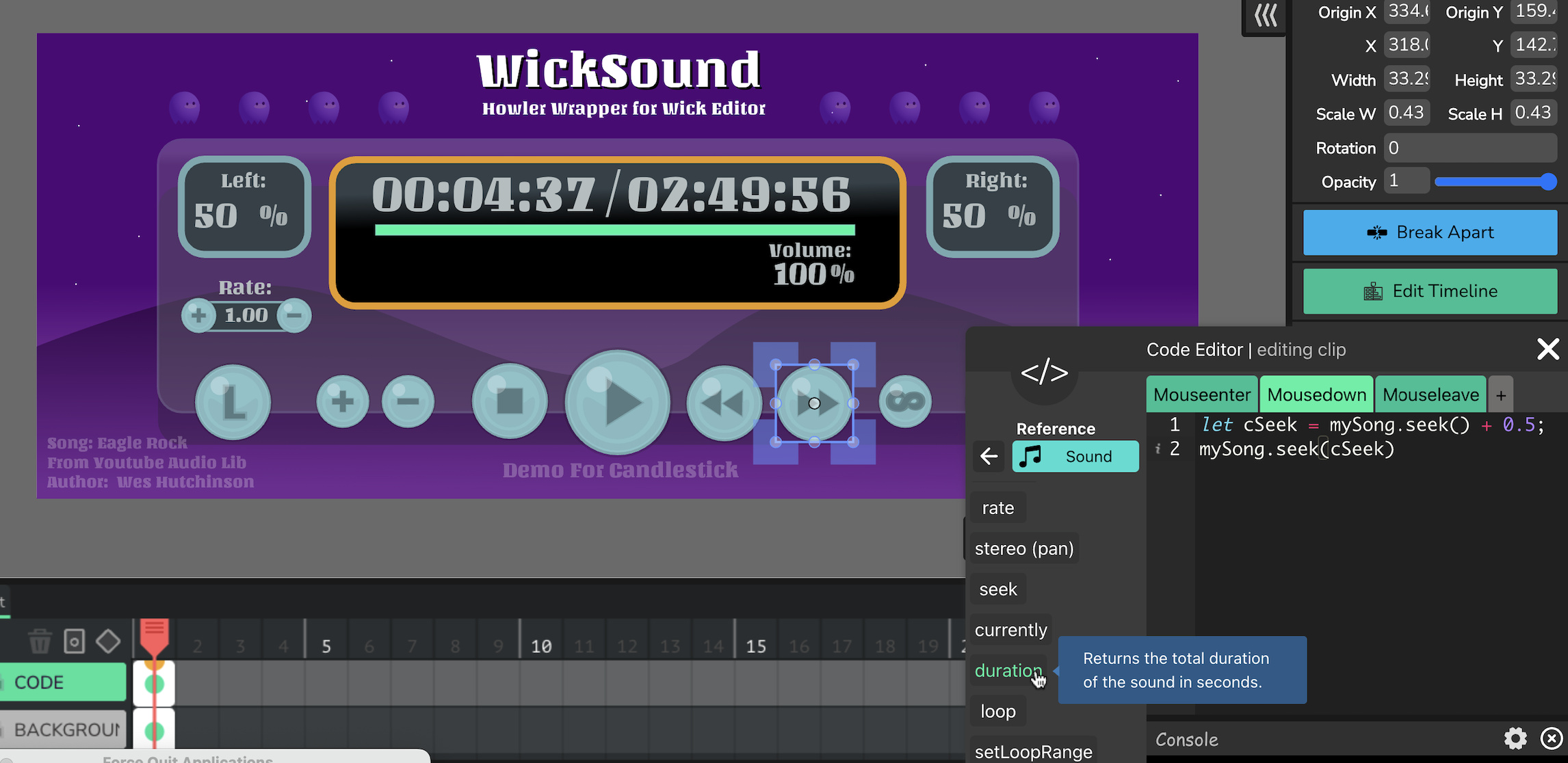The width and height of the screenshot is (1568, 763).
Task: Click the Volume 100% text
Action: [x=811, y=264]
